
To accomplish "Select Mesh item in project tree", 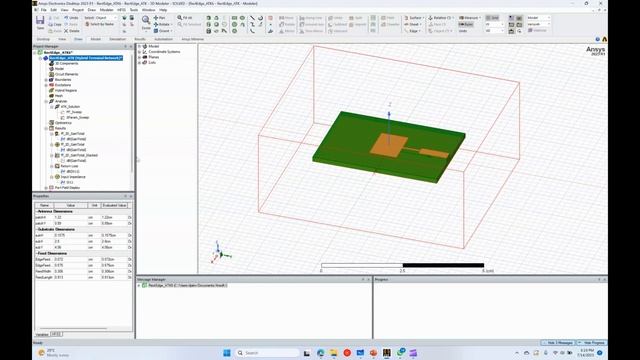I will [x=56, y=96].
